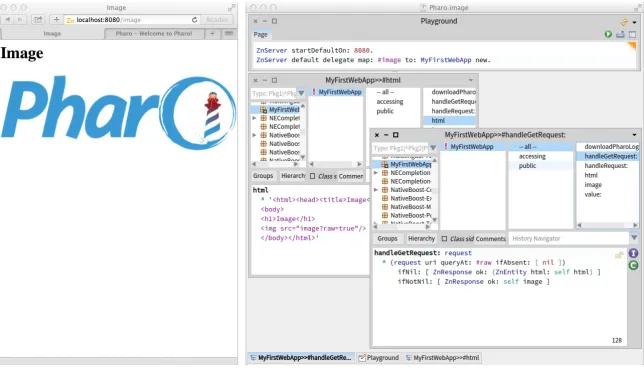Screen dimensions: 644x368
Task: Switch to MyFirstWebApp>>#handleGetRe... in the taskbar
Action: pyautogui.click(x=301, y=358)
